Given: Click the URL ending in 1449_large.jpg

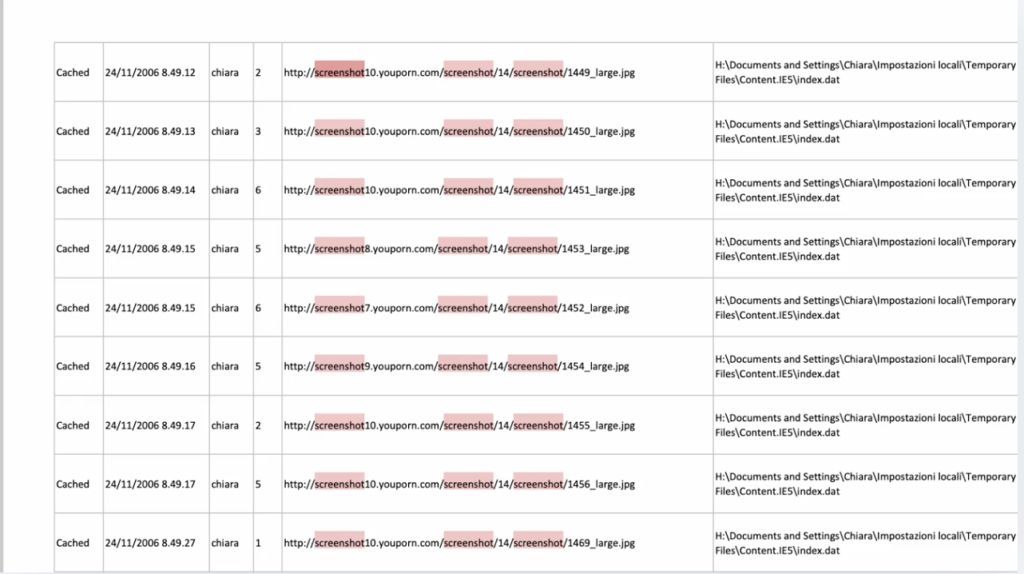Looking at the screenshot, I should pos(459,72).
